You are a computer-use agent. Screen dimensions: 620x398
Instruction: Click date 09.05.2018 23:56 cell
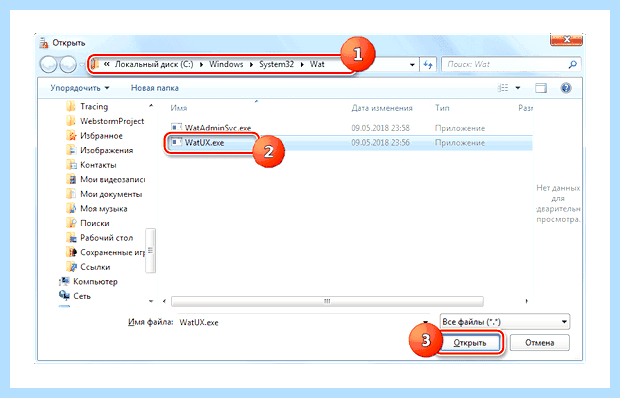pos(380,143)
